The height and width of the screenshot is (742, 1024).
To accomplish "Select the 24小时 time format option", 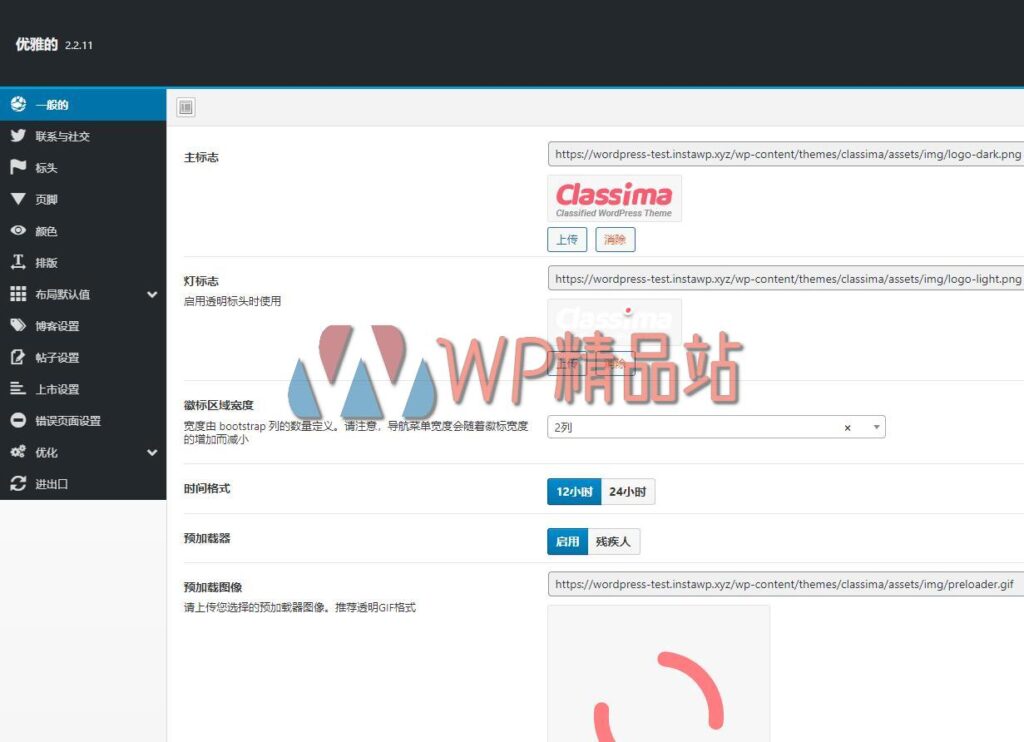I will pos(628,492).
